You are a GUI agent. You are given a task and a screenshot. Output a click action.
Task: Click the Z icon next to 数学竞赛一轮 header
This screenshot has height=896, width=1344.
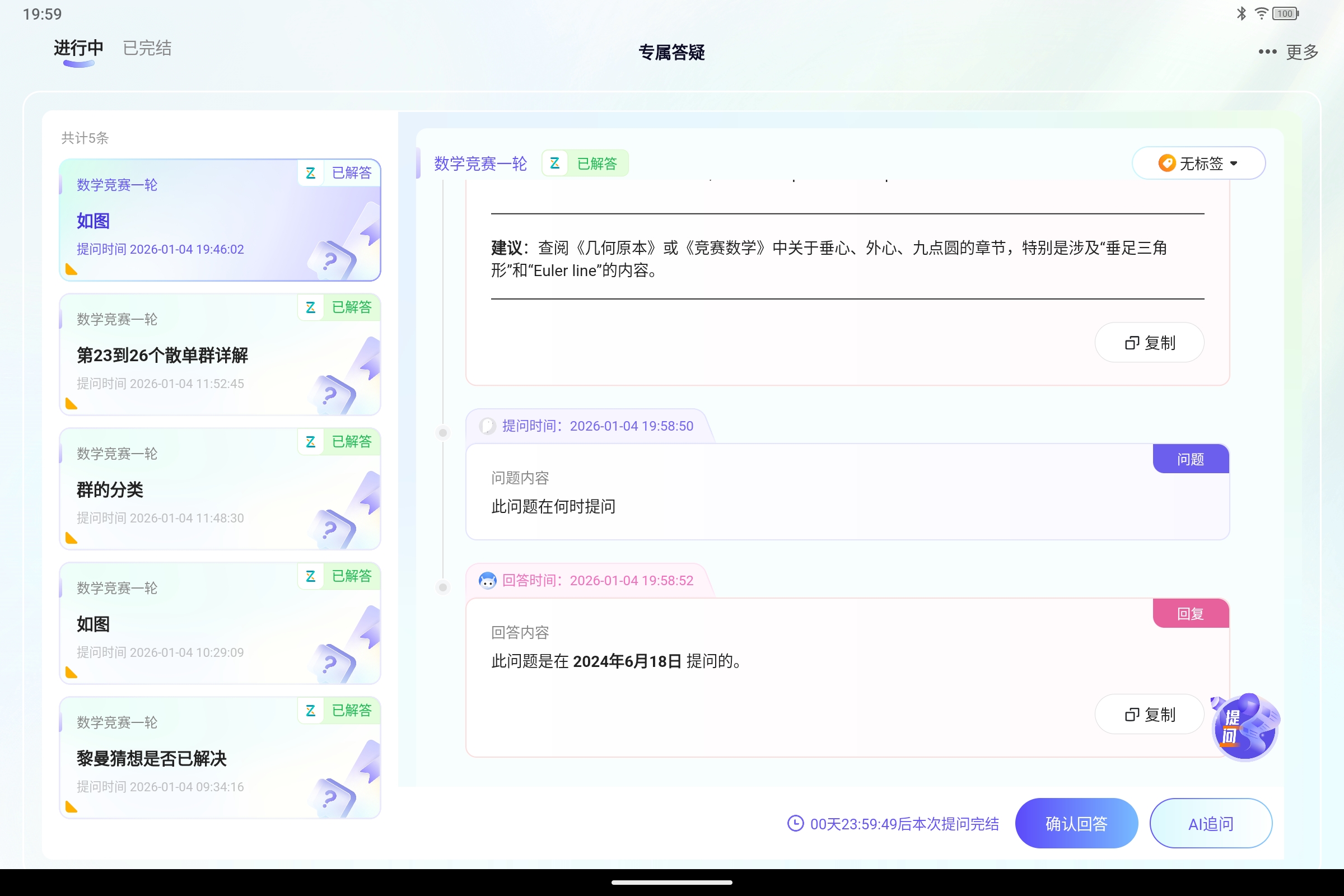(x=554, y=163)
